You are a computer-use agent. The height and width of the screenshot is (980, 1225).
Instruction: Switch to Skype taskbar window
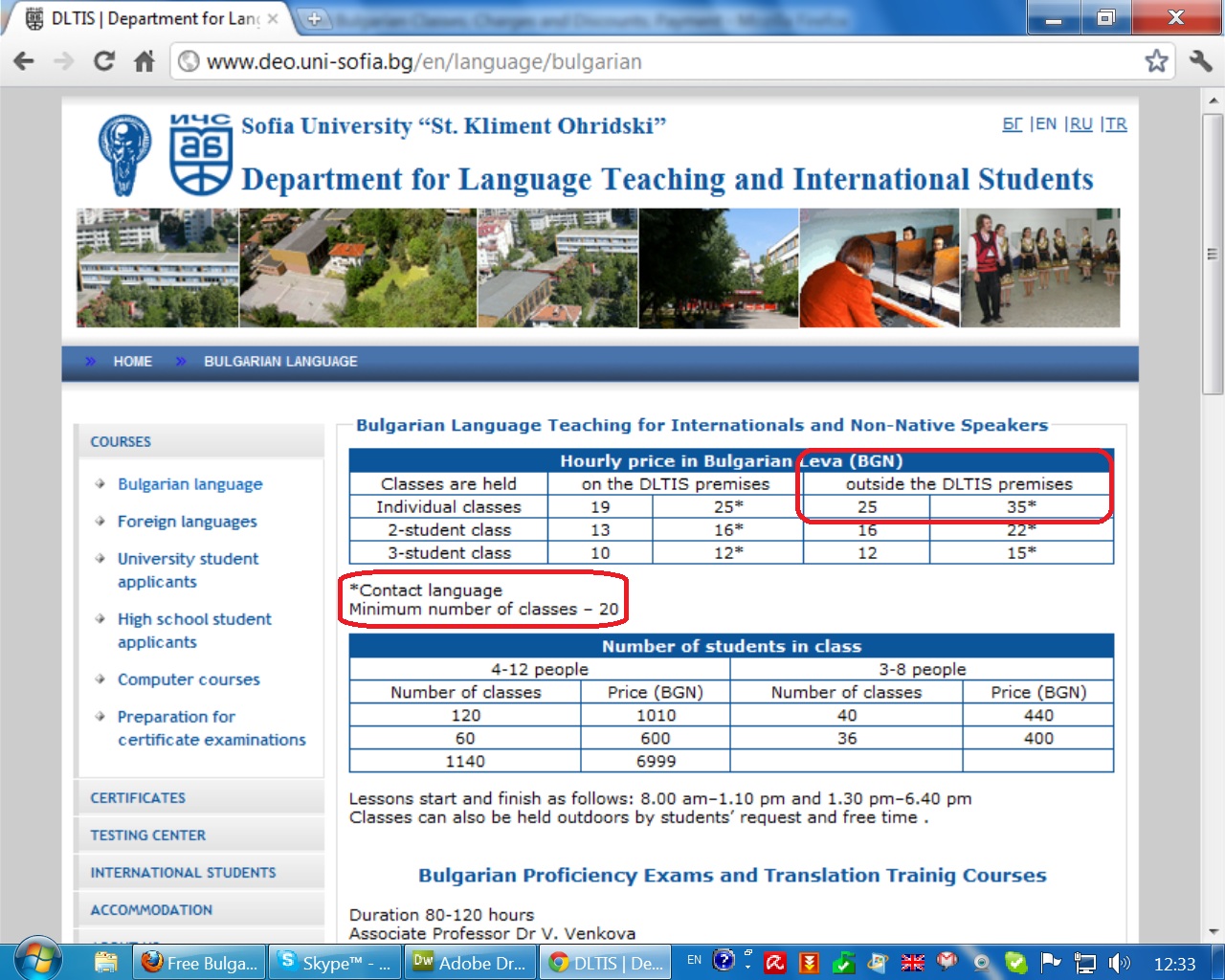coord(336,963)
